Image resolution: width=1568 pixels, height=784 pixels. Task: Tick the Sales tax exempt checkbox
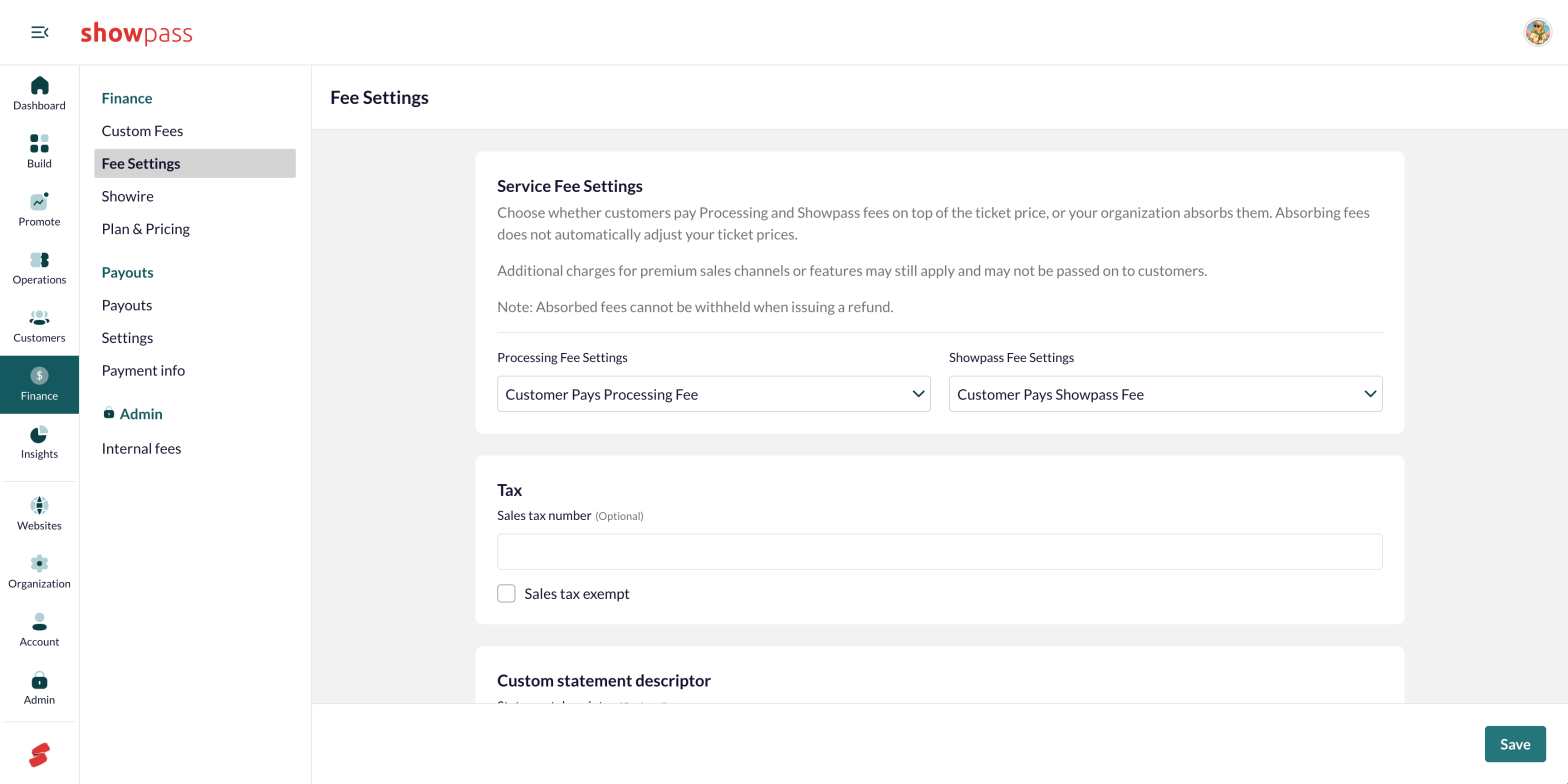(x=506, y=593)
